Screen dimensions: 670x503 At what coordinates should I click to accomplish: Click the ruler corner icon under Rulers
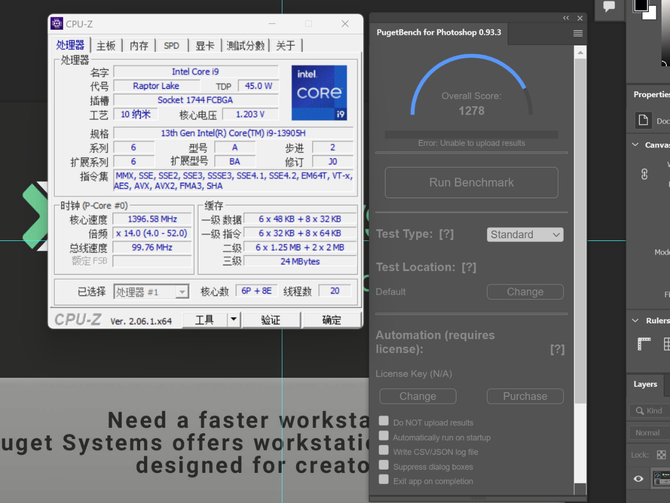click(x=644, y=344)
